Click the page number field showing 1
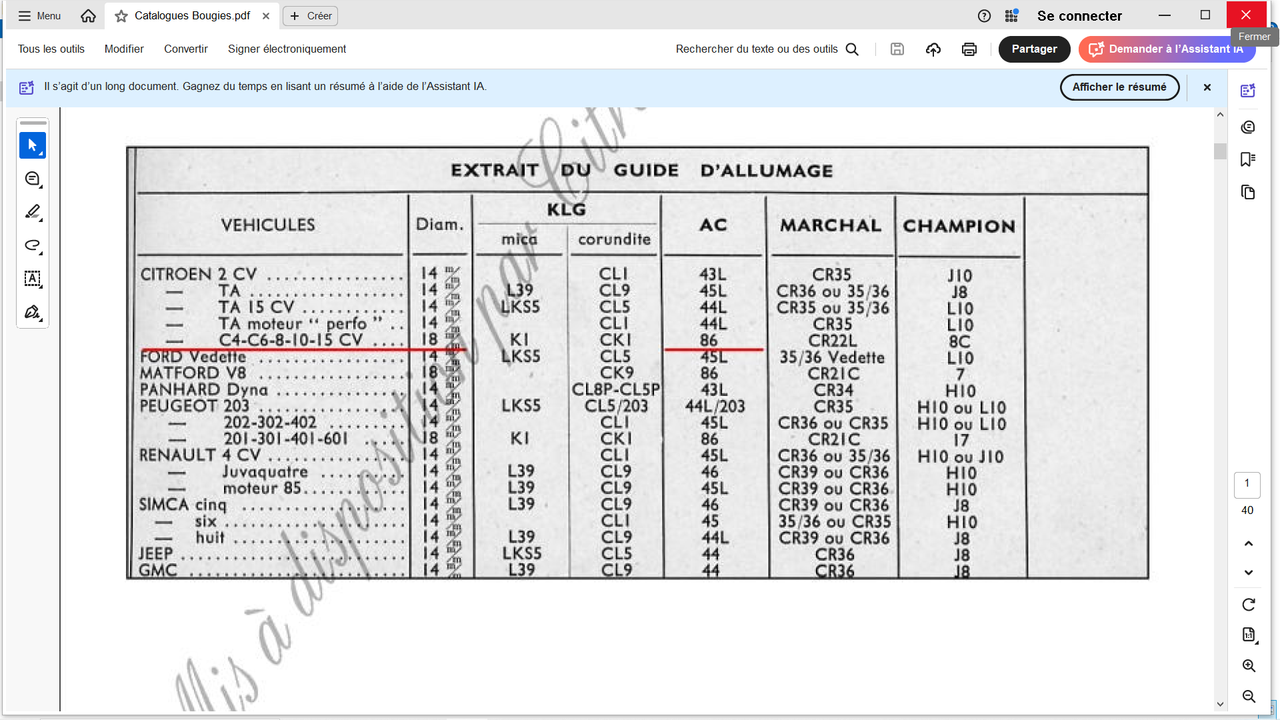The width and height of the screenshot is (1280, 720). coord(1247,485)
